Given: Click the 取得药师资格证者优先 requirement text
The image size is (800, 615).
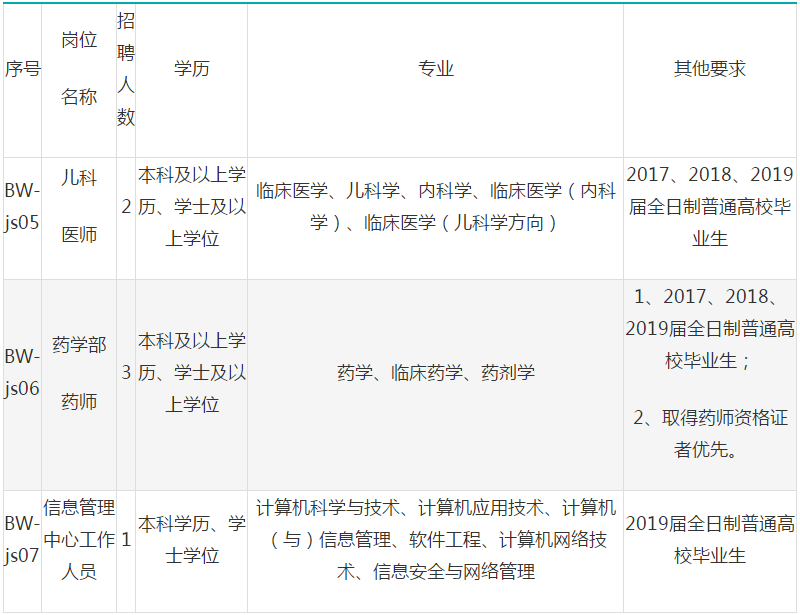Looking at the screenshot, I should 709,434.
